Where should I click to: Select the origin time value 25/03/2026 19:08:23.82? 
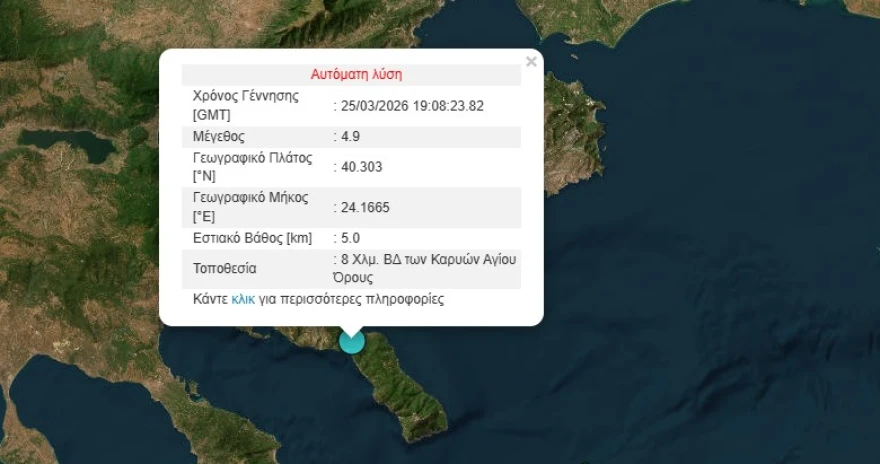tap(411, 105)
